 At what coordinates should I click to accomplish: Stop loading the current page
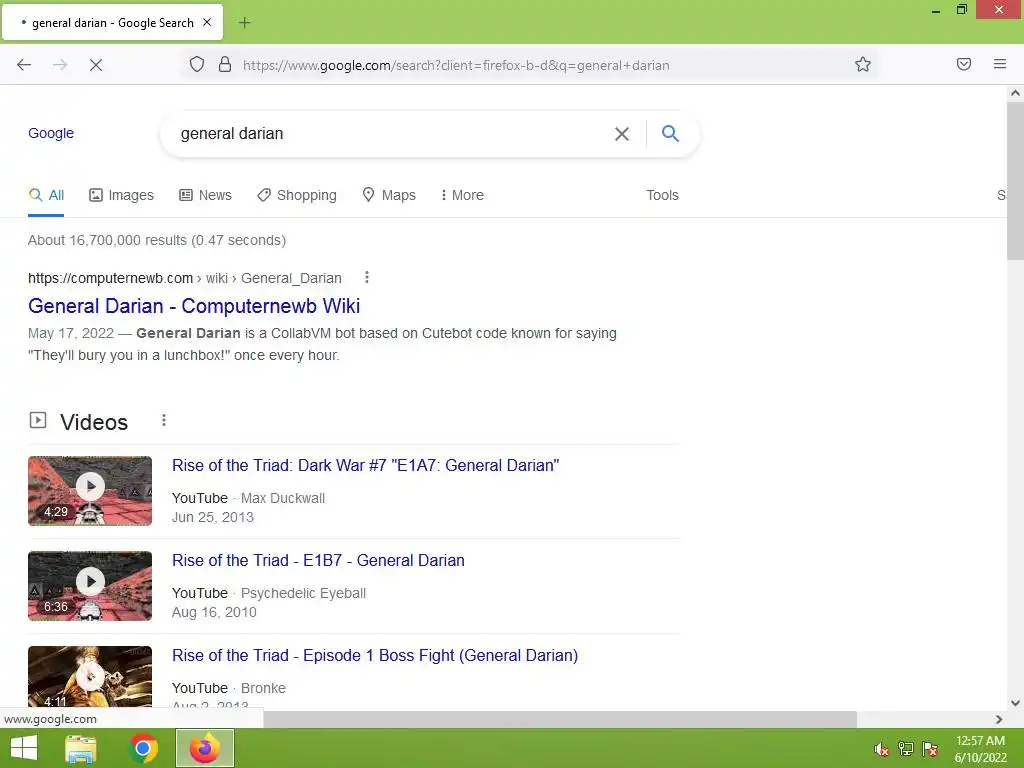point(96,65)
